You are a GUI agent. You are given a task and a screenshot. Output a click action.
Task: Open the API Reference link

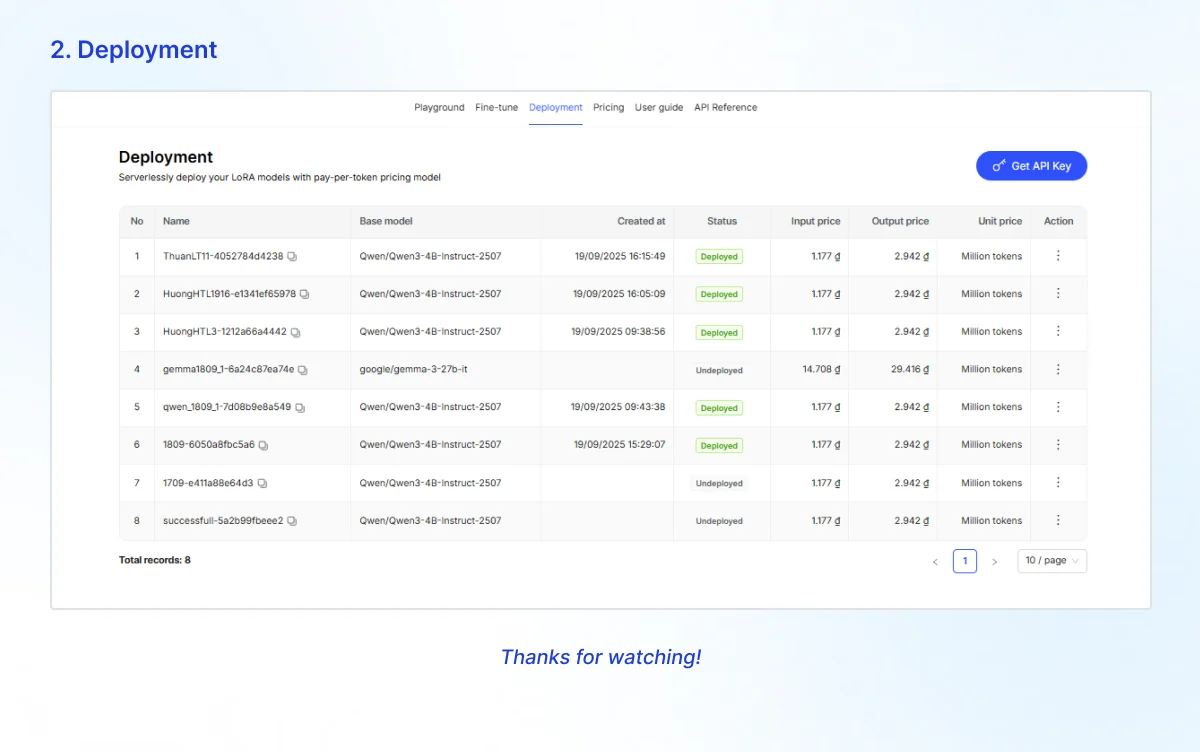725,107
